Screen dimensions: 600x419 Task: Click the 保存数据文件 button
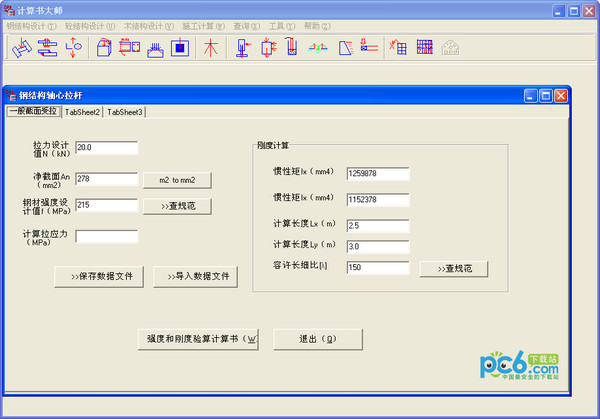pos(99,276)
